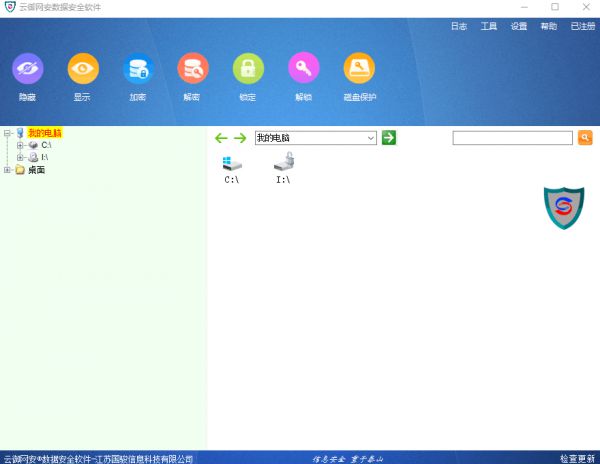600x464 pixels.
Task: Click the 隐藏 (Hide) toolbar icon
Action: (x=28, y=68)
